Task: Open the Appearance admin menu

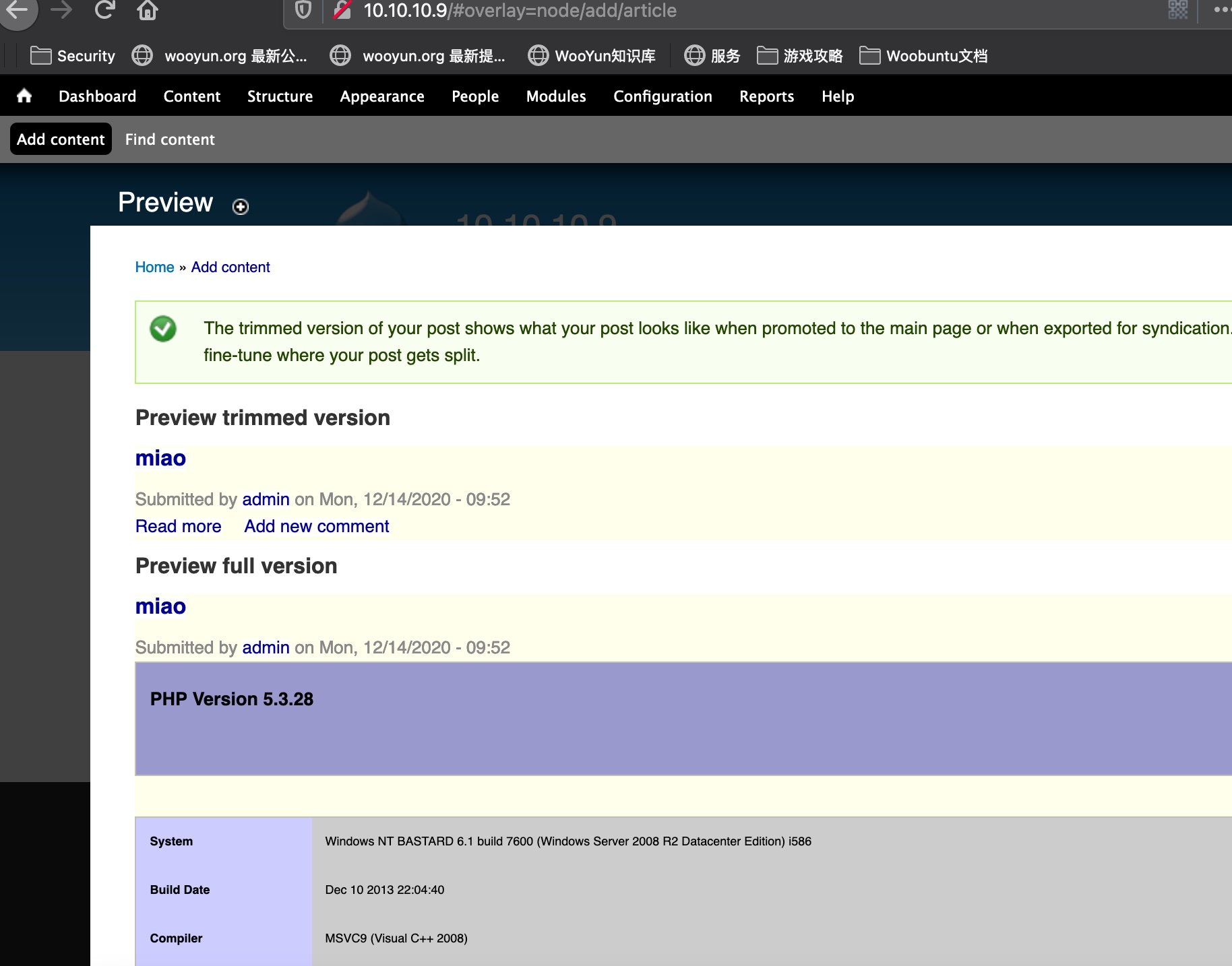Action: [382, 96]
